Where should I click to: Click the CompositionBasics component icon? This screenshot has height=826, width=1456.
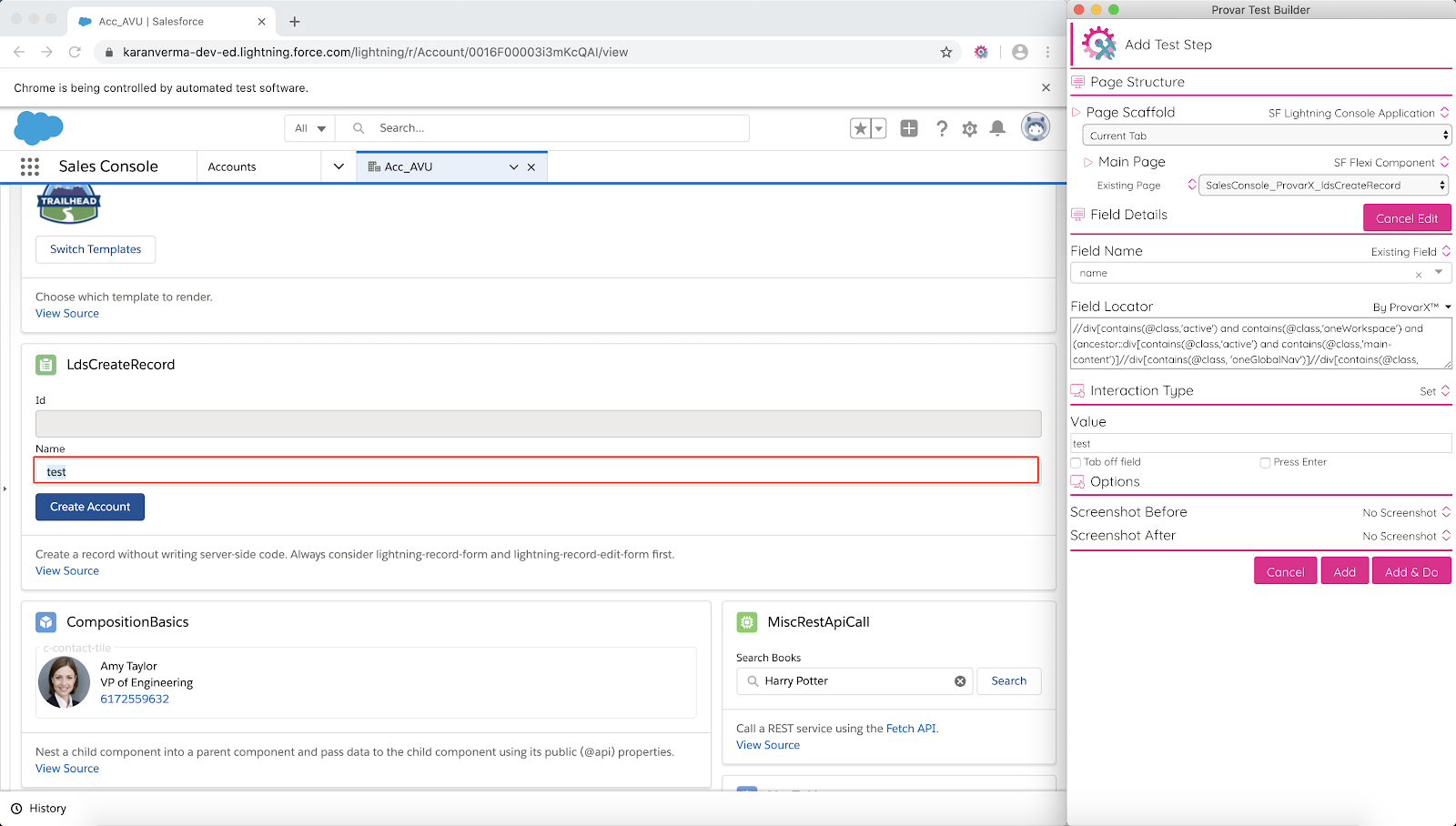45,622
